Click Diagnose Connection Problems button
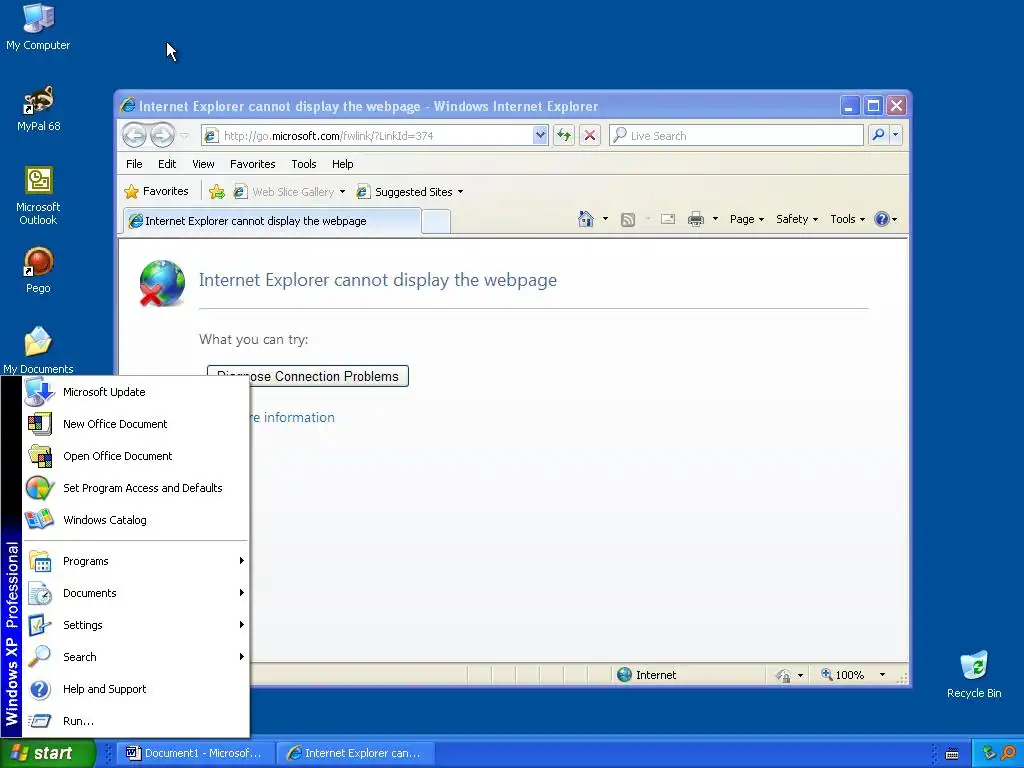 (308, 376)
